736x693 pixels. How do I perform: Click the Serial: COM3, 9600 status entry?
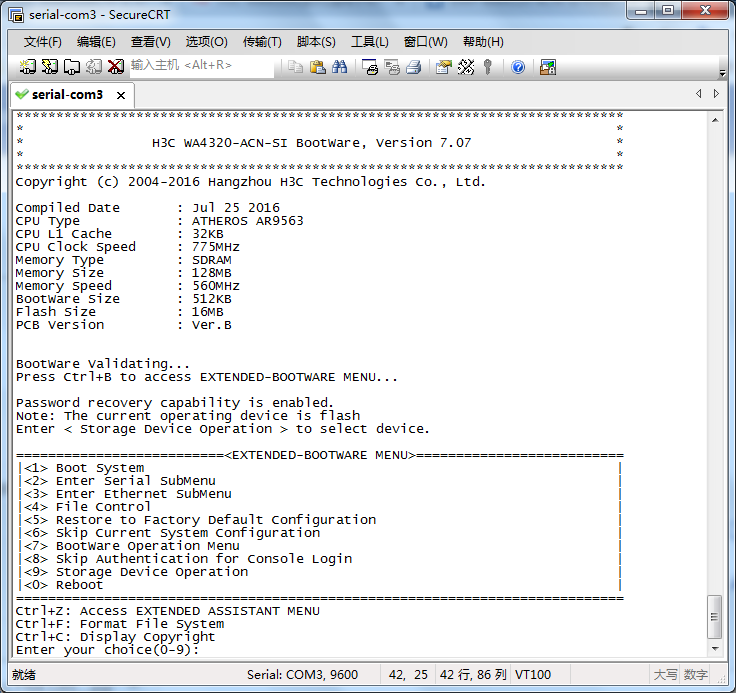click(302, 675)
